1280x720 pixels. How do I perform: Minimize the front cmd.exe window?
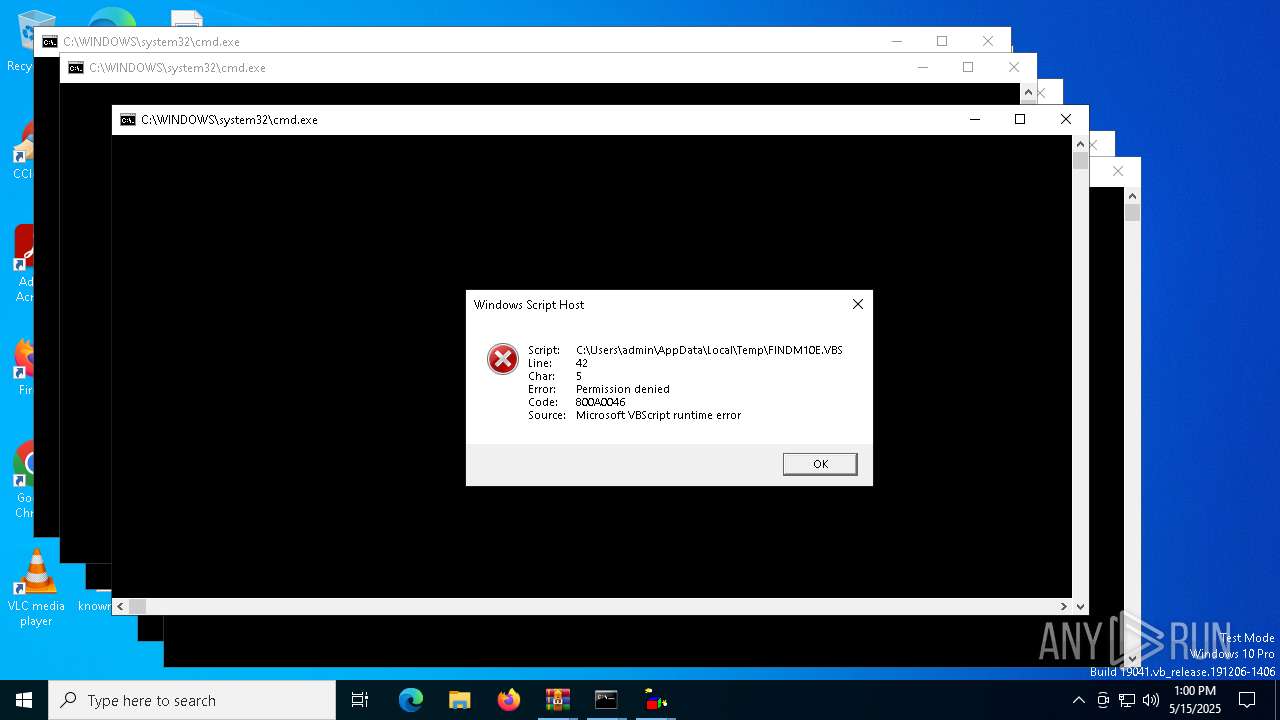tap(975, 120)
